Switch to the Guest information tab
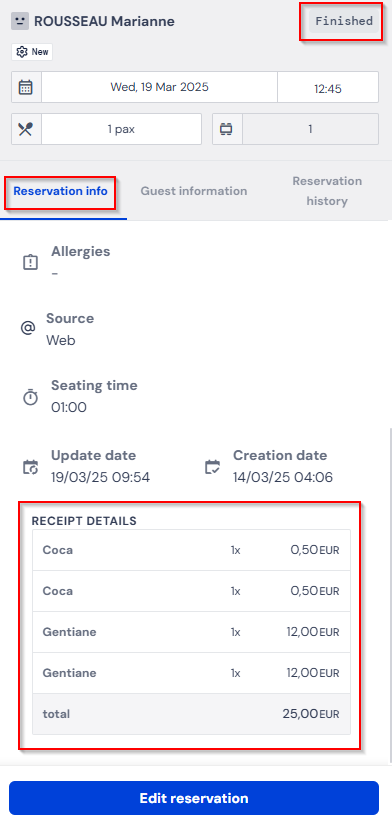The height and width of the screenshot is (824, 392). (x=194, y=191)
